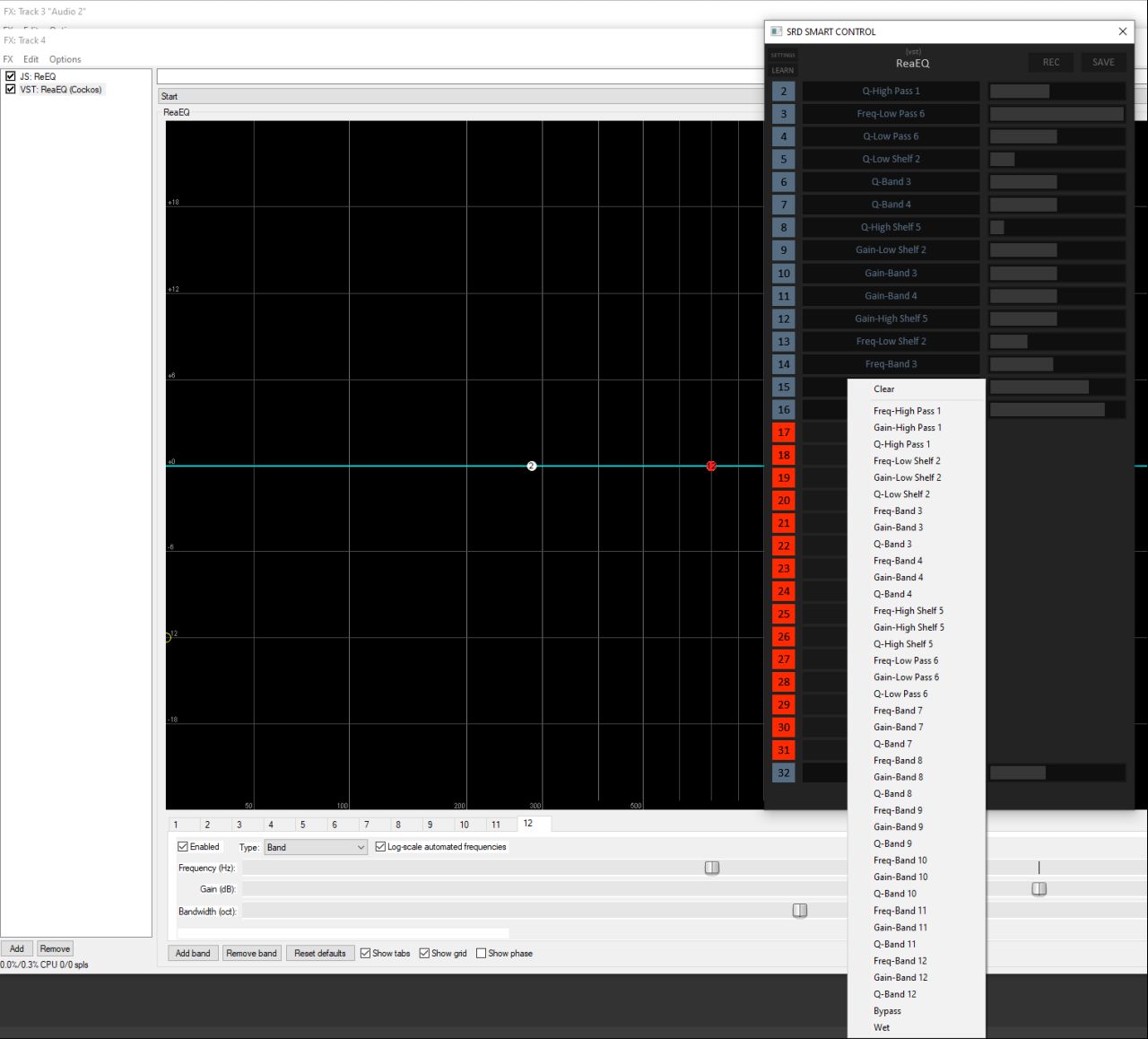The width and height of the screenshot is (1148, 1039).
Task: Click the Remove band button
Action: point(252,953)
